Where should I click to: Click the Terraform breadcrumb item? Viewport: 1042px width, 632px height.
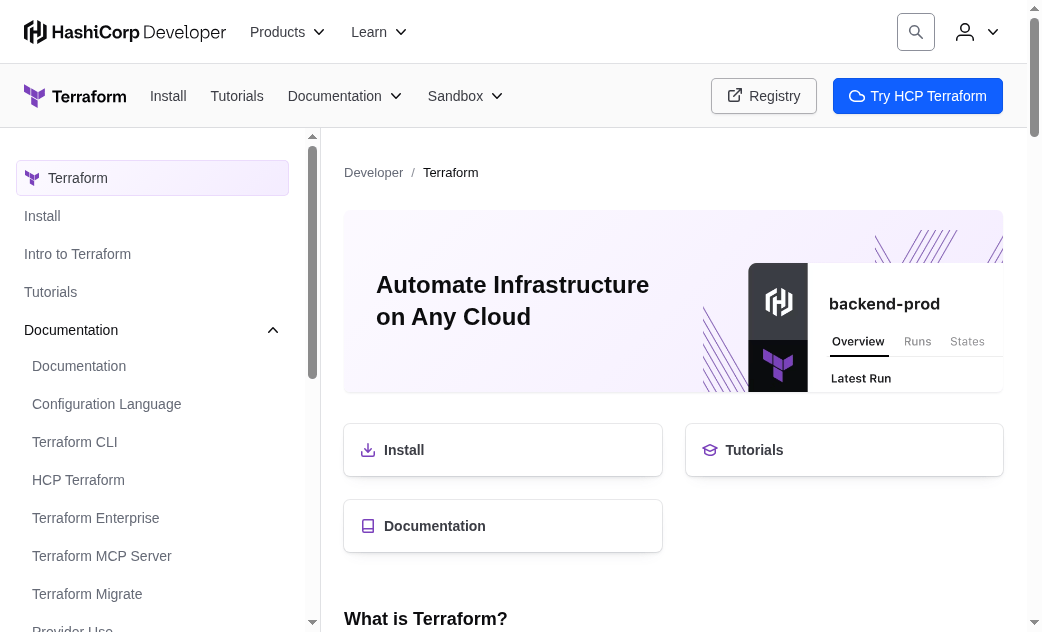click(x=451, y=173)
